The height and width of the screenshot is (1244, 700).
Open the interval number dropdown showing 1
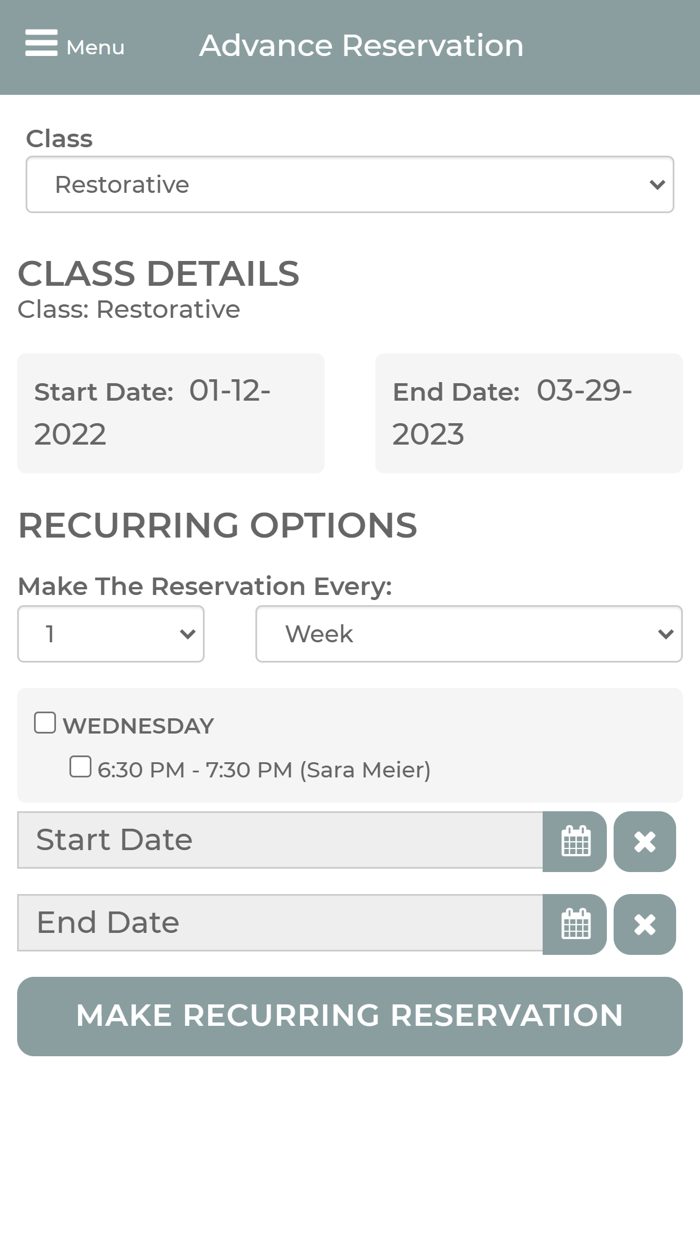[x=111, y=634]
